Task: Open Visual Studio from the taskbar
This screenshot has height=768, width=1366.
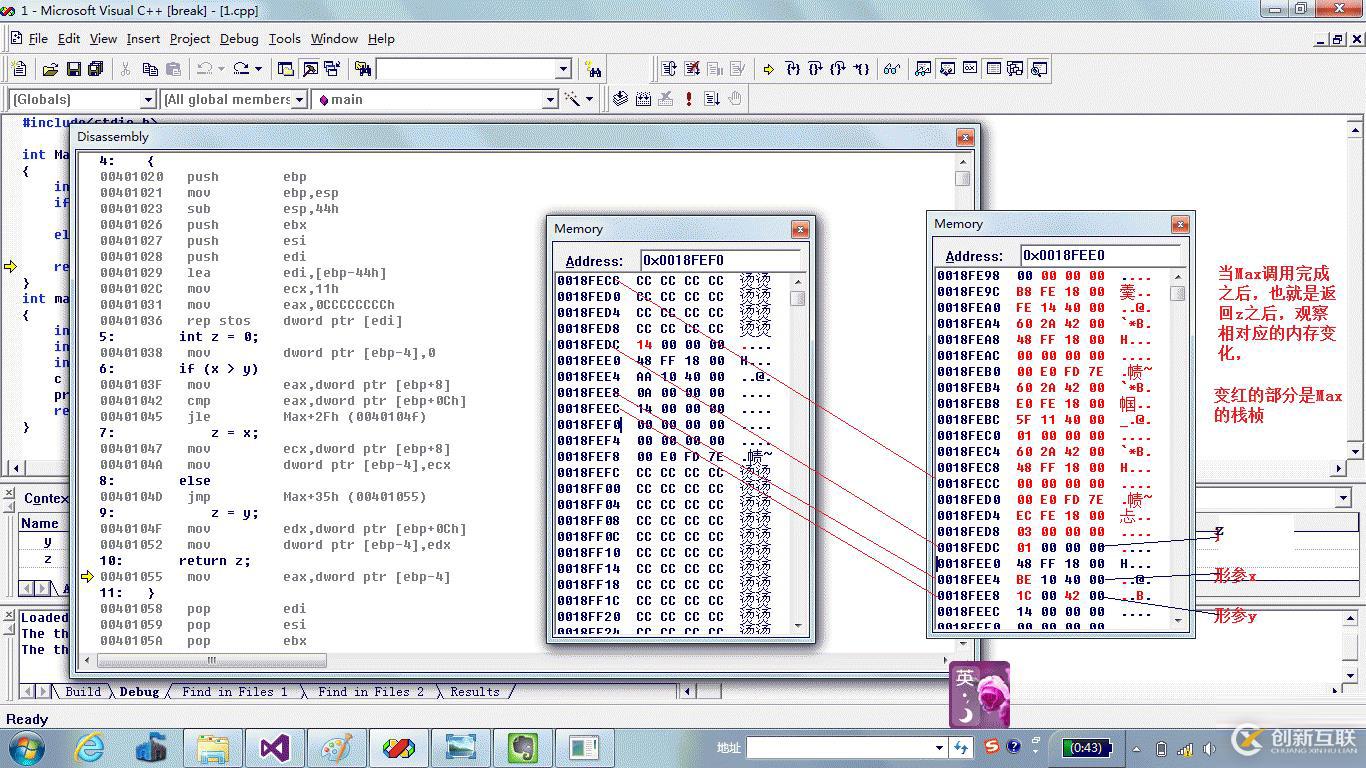Action: click(x=274, y=747)
